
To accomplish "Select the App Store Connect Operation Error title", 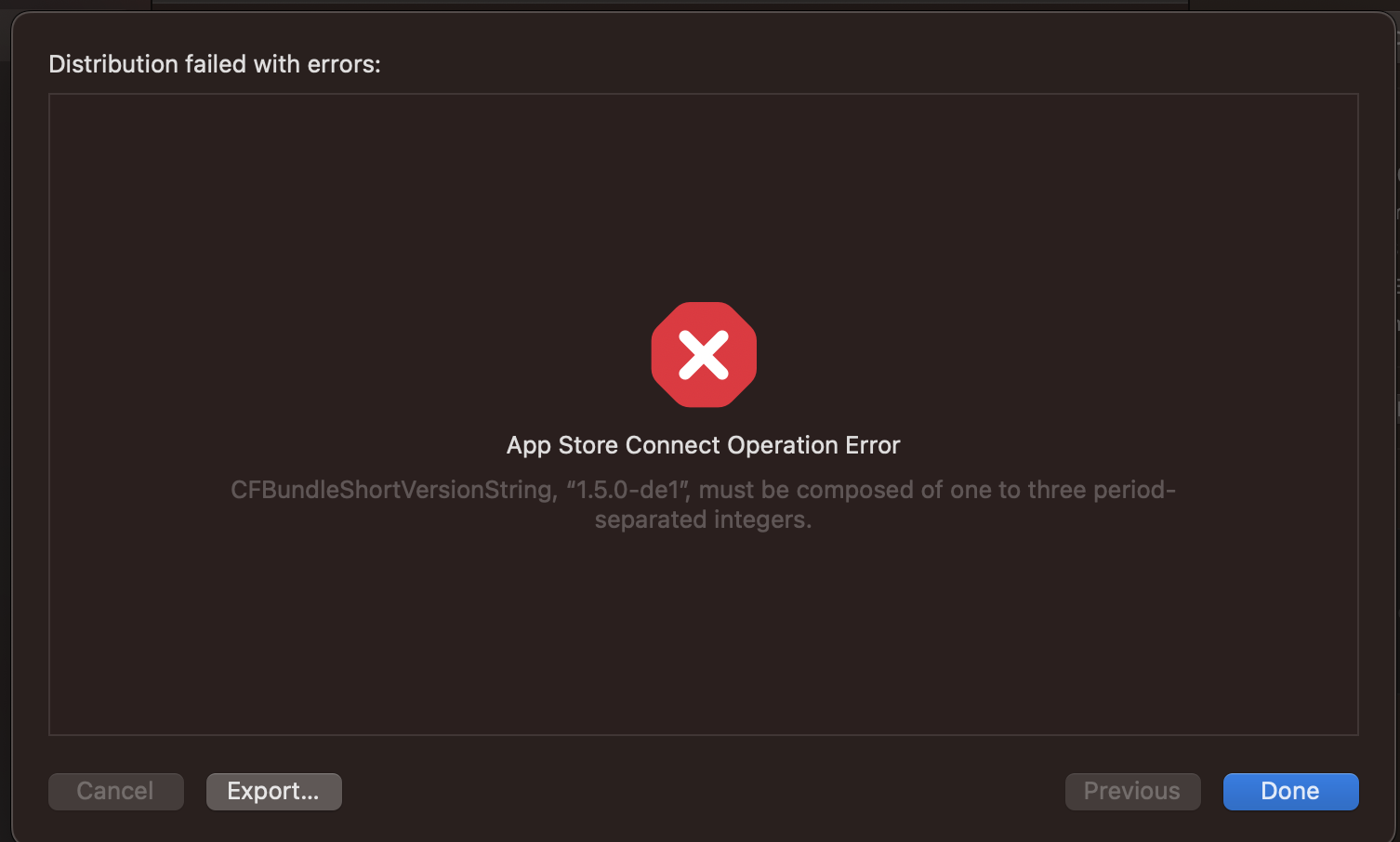I will (703, 445).
